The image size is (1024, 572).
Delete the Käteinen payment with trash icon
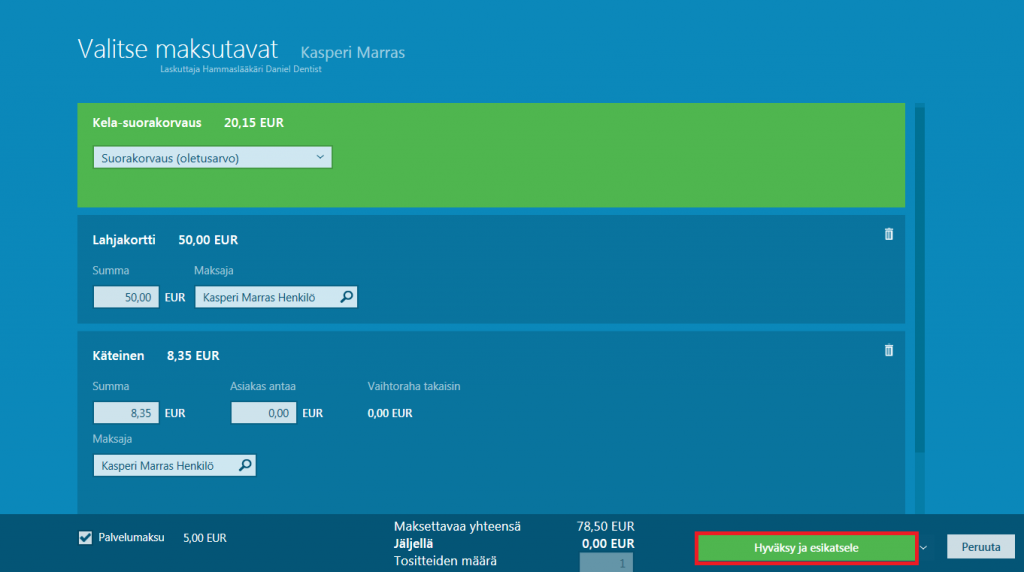889,350
